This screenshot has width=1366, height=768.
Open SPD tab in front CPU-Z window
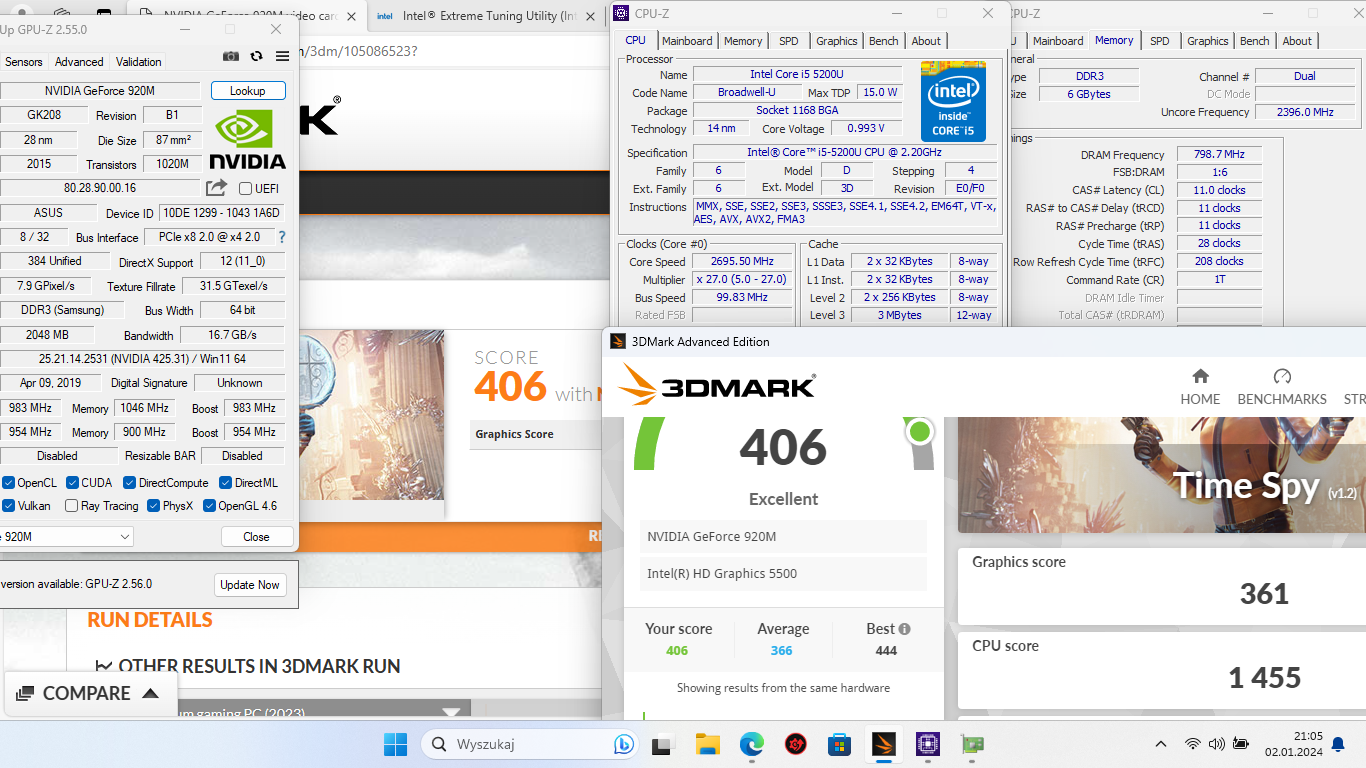click(x=789, y=41)
